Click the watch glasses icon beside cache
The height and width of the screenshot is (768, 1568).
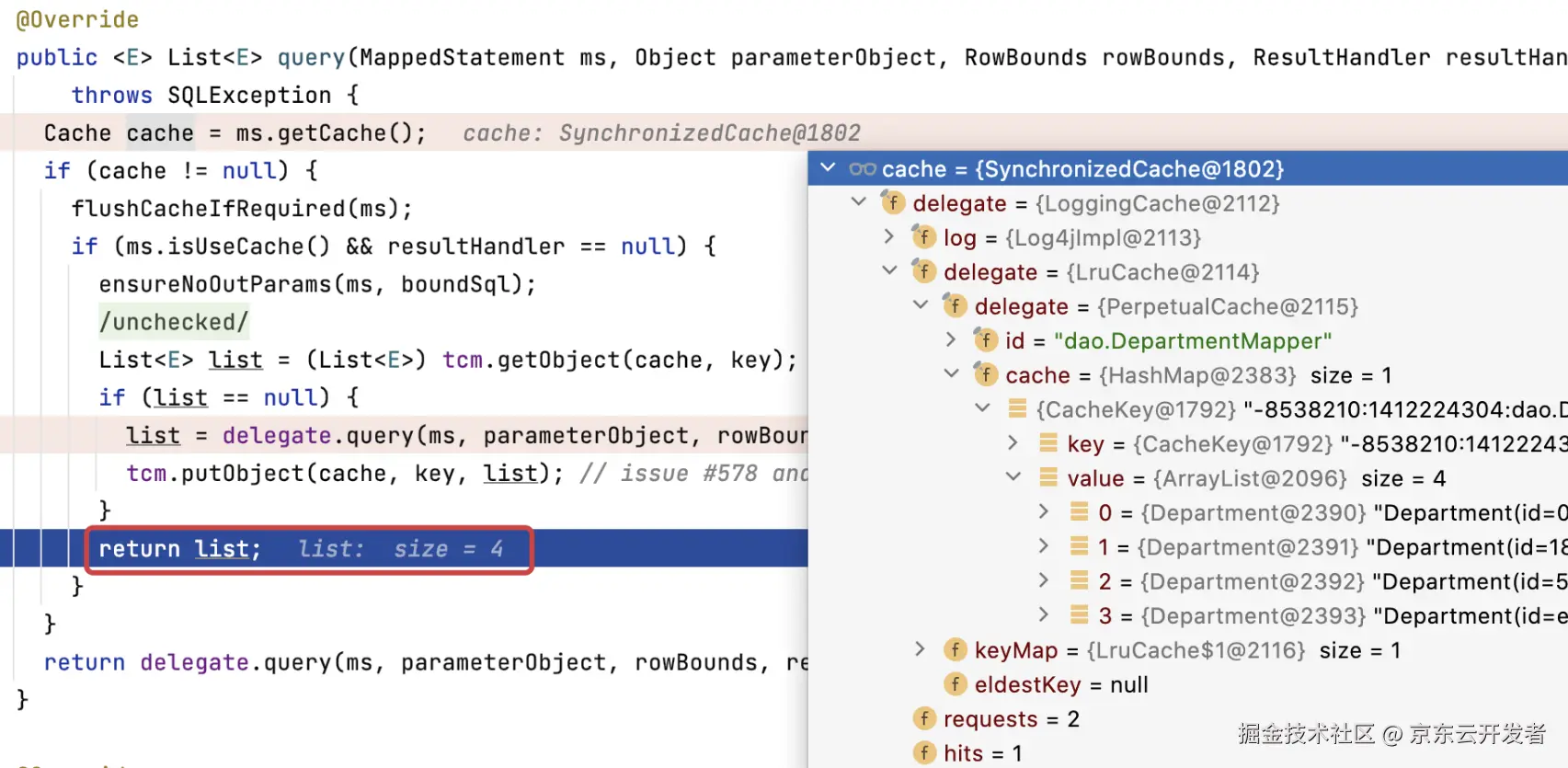click(863, 169)
